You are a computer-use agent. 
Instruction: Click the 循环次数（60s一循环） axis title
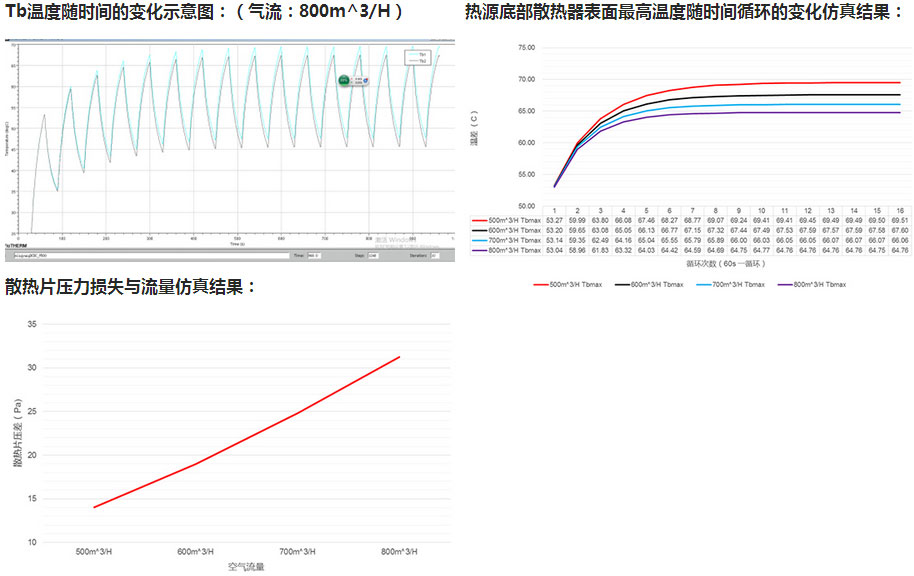click(726, 264)
